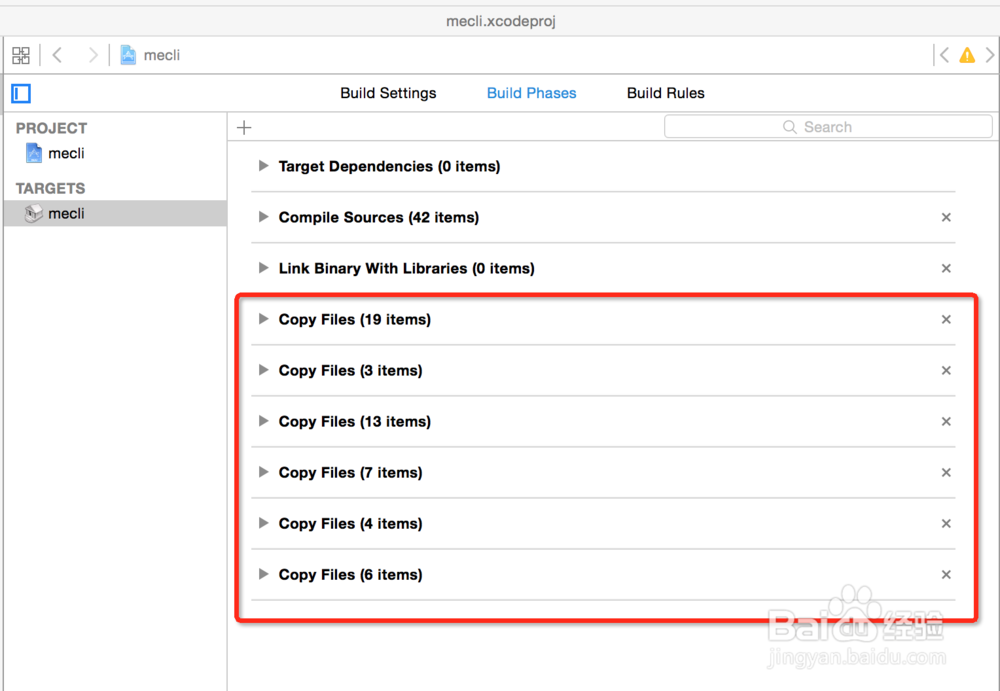The width and height of the screenshot is (1000, 691).
Task: Toggle the project navigator sidebar icon
Action: pyautogui.click(x=21, y=93)
